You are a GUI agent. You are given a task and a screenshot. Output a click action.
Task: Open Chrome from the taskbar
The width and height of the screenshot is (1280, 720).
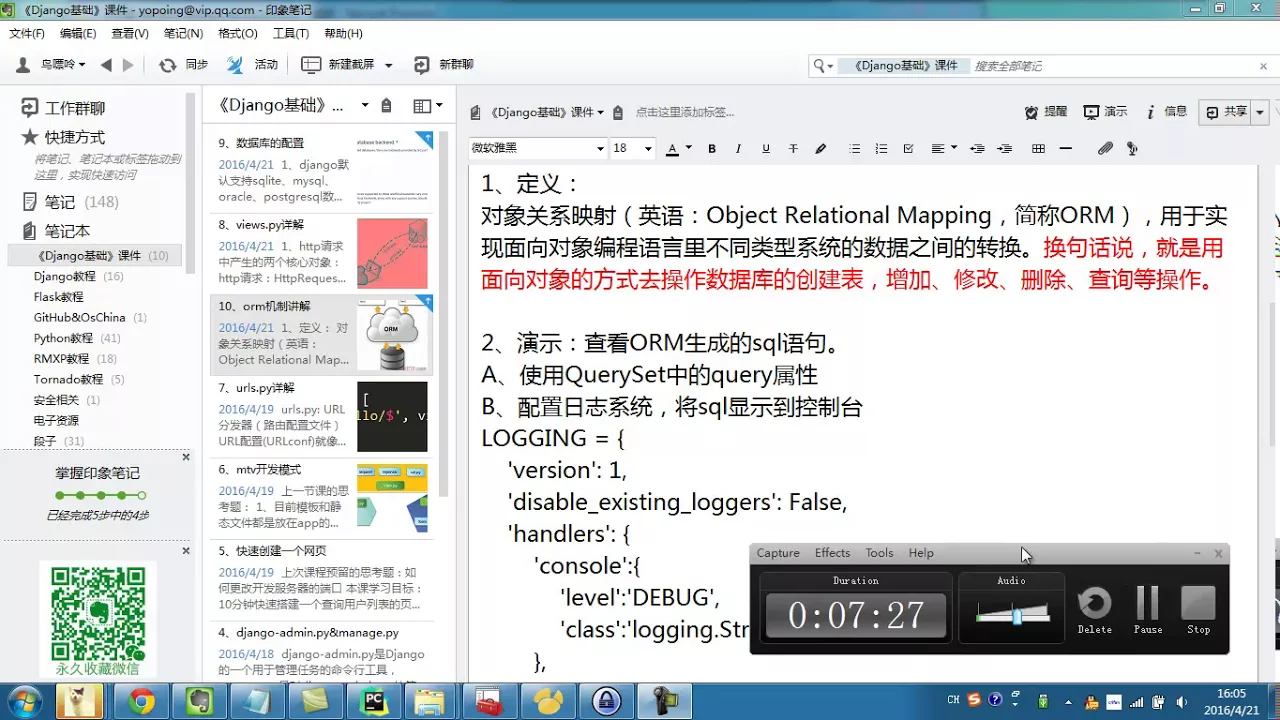tap(142, 702)
